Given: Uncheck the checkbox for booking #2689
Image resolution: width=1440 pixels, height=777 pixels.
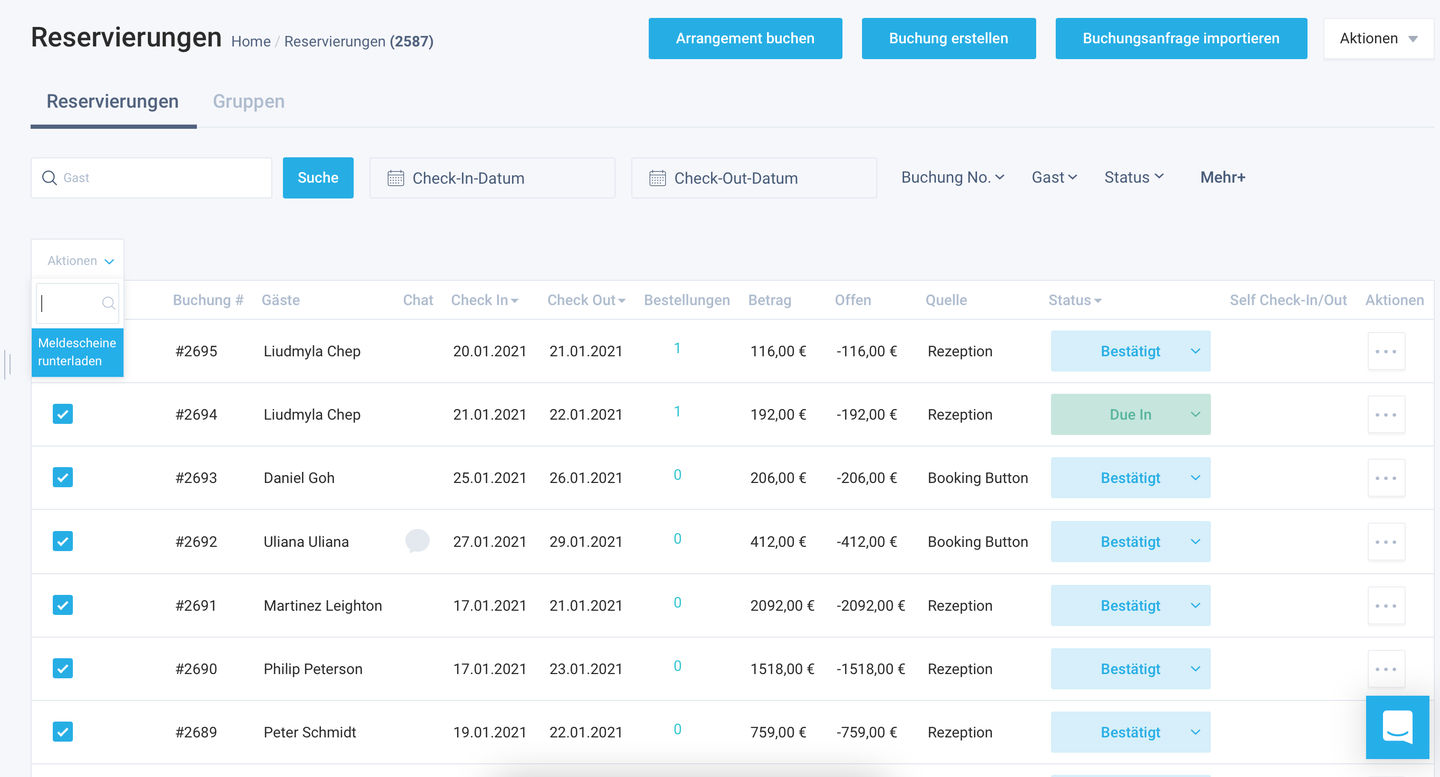Looking at the screenshot, I should click(x=63, y=732).
